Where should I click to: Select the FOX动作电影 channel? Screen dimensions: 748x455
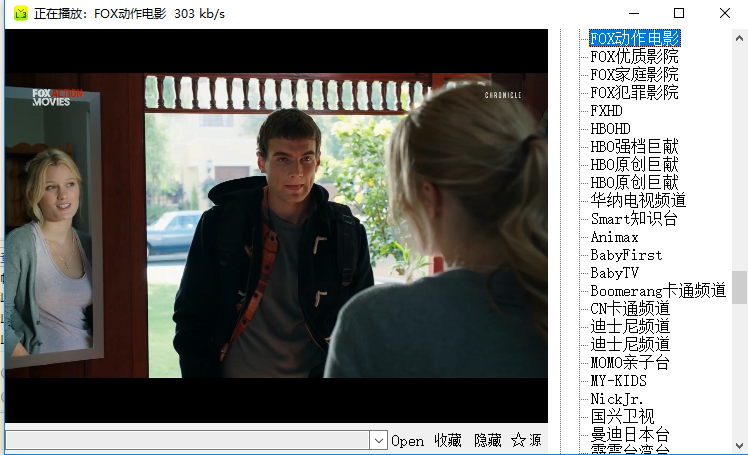pos(634,38)
